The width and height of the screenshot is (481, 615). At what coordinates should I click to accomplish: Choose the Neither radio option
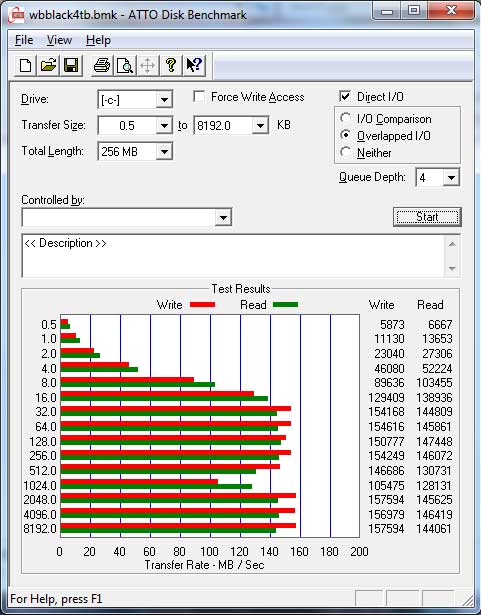[346, 152]
